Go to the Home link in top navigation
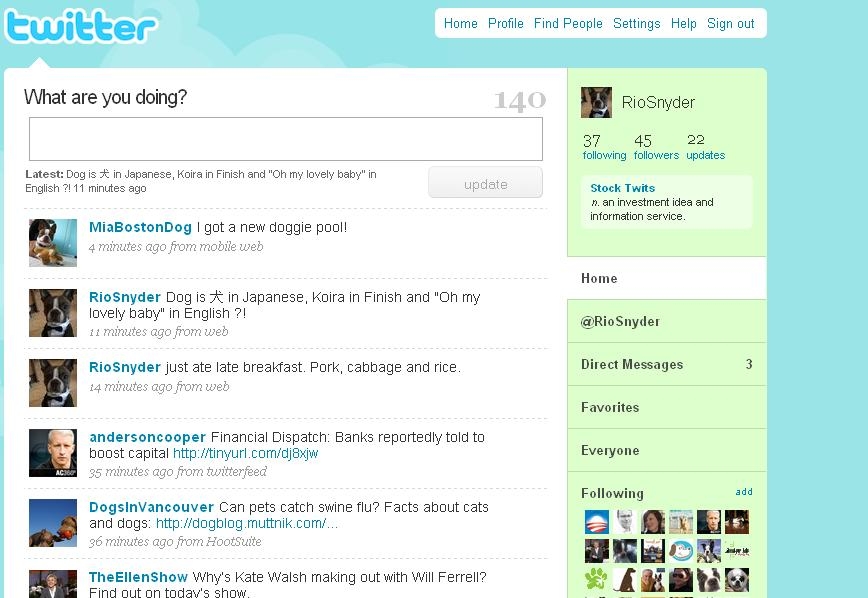This screenshot has width=868, height=598. coord(461,24)
